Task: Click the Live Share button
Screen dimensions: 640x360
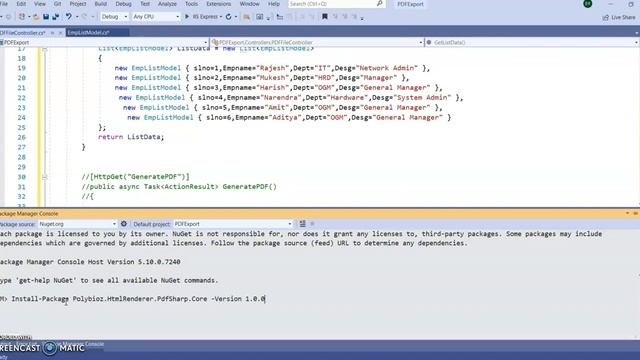Action: [x=619, y=17]
